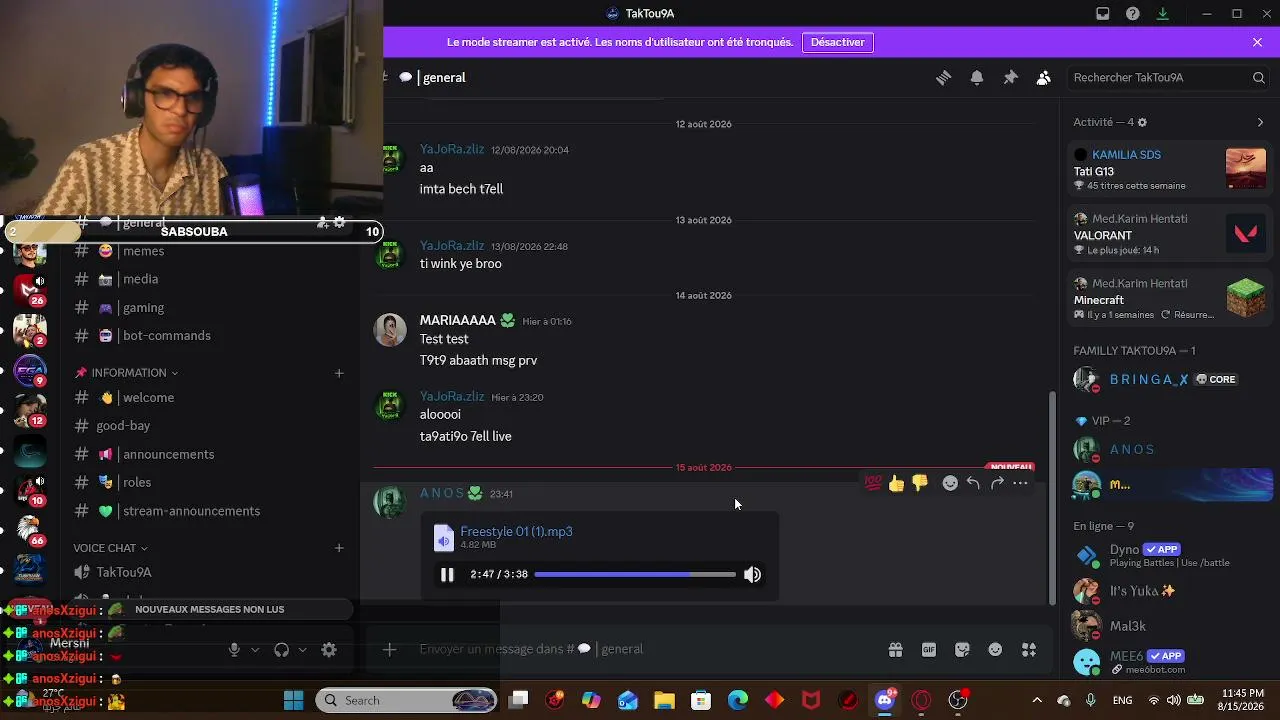1280x720 pixels.
Task: Create channel in VOICE CHAT category
Action: tap(339, 548)
